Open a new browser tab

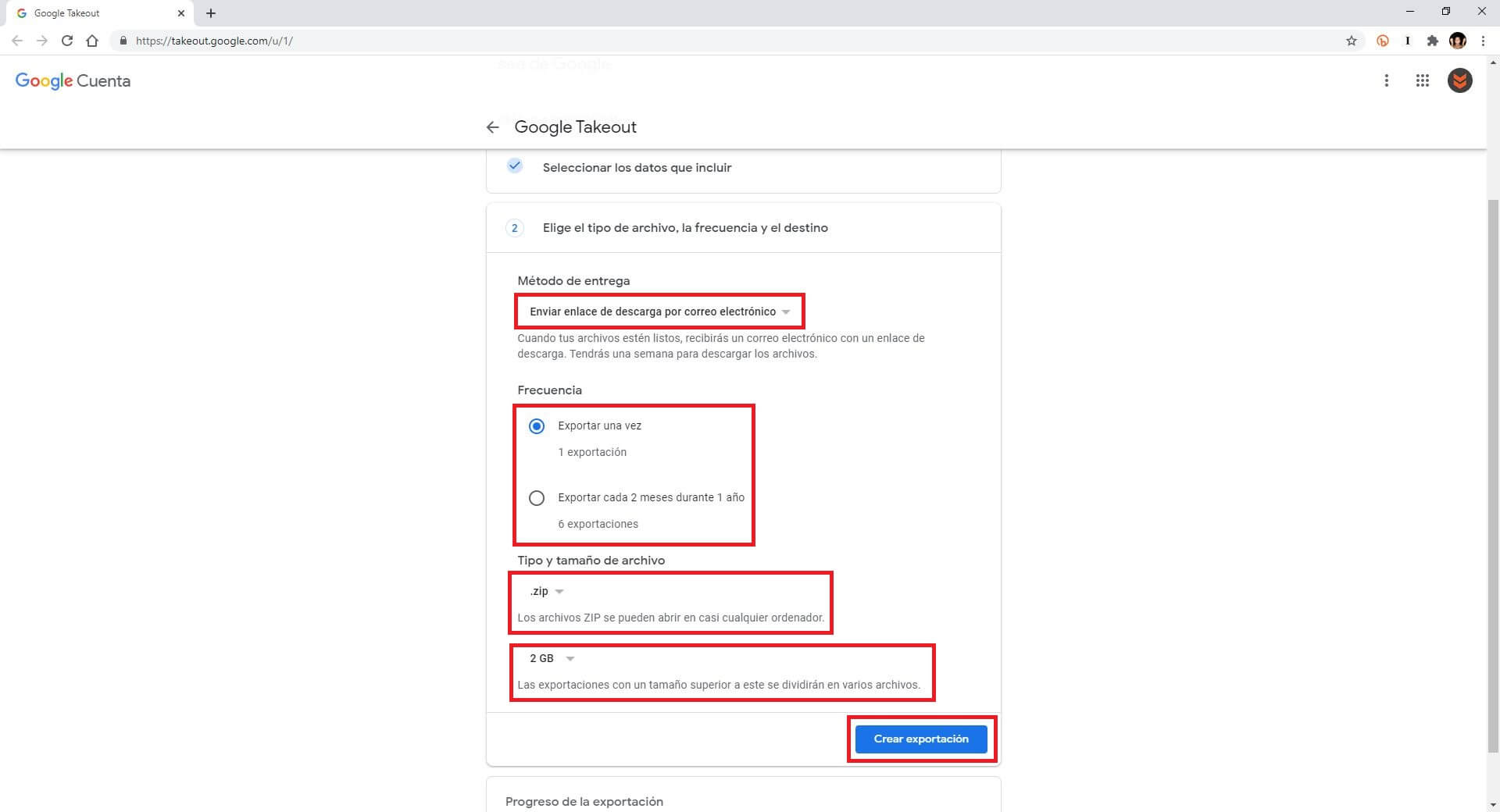tap(211, 13)
